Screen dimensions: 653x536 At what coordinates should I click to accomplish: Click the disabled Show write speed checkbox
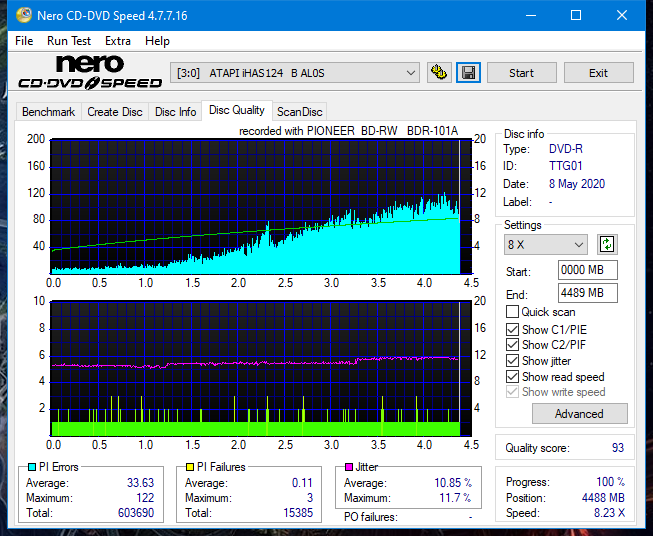click(x=512, y=392)
